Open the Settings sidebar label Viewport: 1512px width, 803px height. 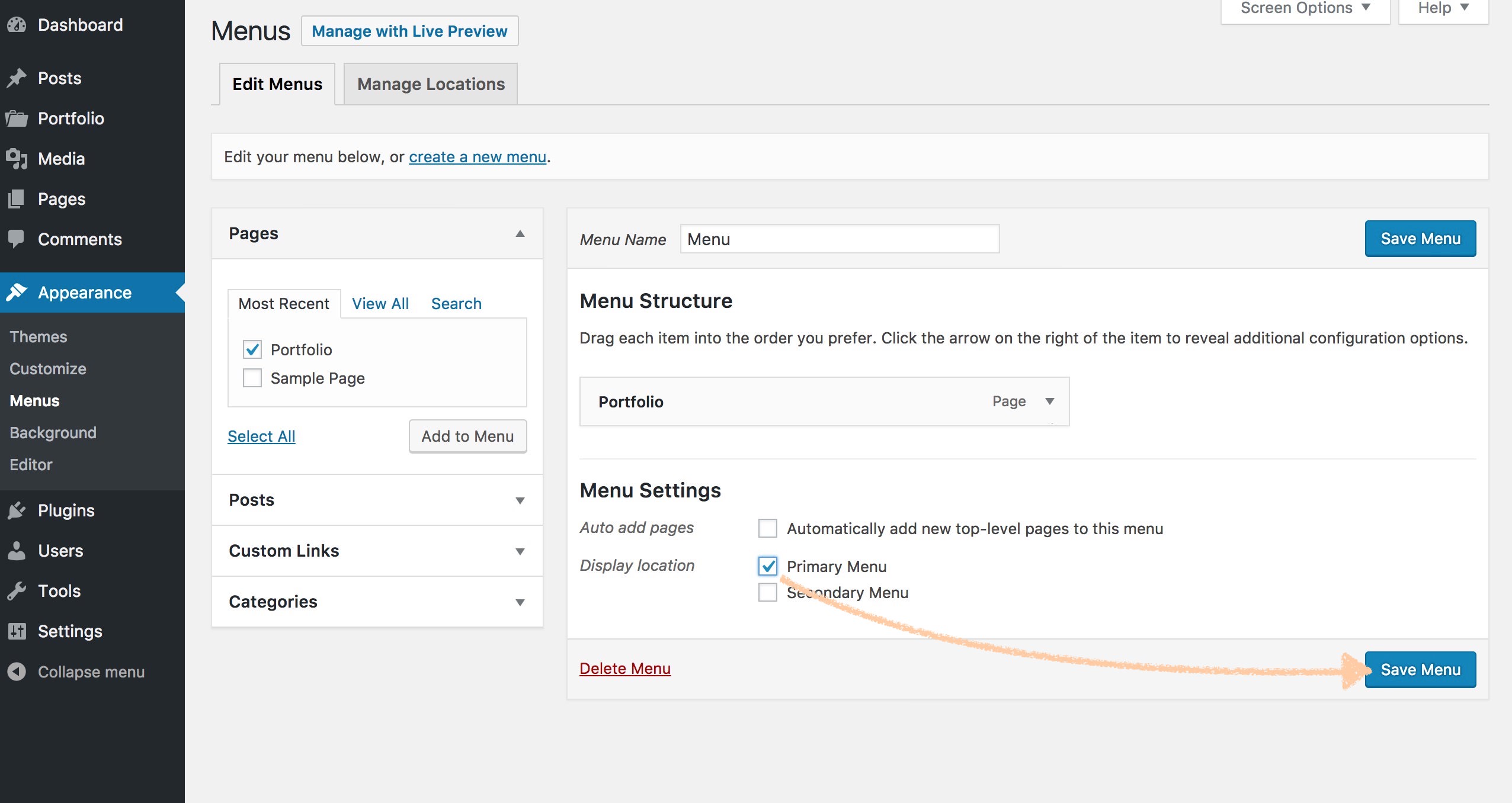(70, 631)
